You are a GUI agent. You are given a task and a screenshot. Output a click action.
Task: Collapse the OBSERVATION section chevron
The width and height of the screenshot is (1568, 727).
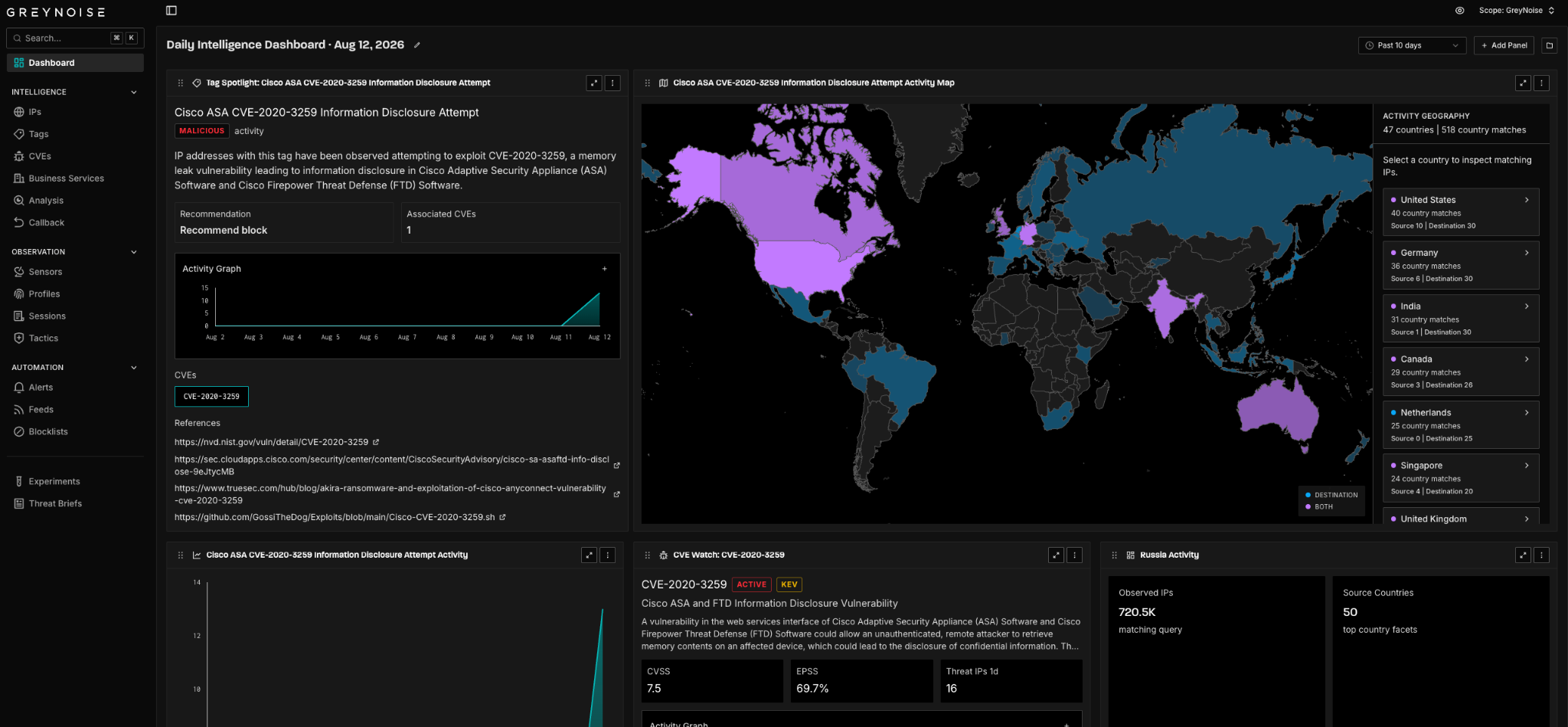(x=134, y=252)
